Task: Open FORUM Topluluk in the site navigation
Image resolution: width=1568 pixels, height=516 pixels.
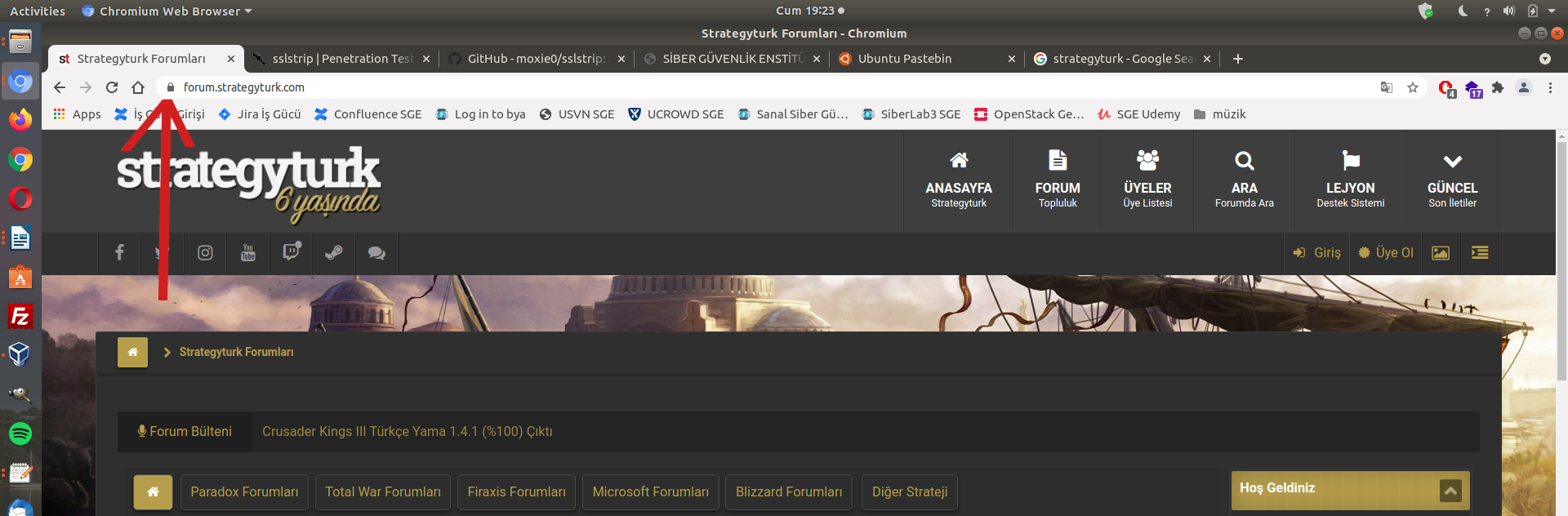Action: point(1058,181)
